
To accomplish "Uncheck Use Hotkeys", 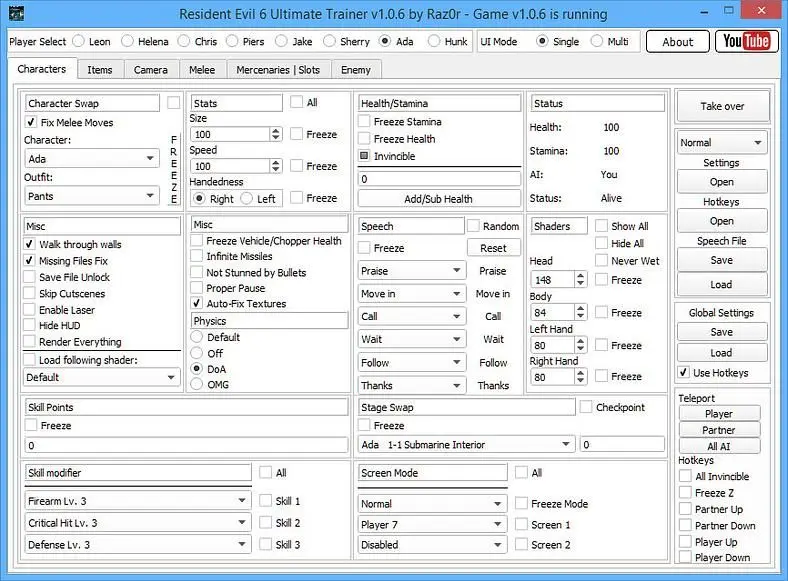I will (x=683, y=372).
